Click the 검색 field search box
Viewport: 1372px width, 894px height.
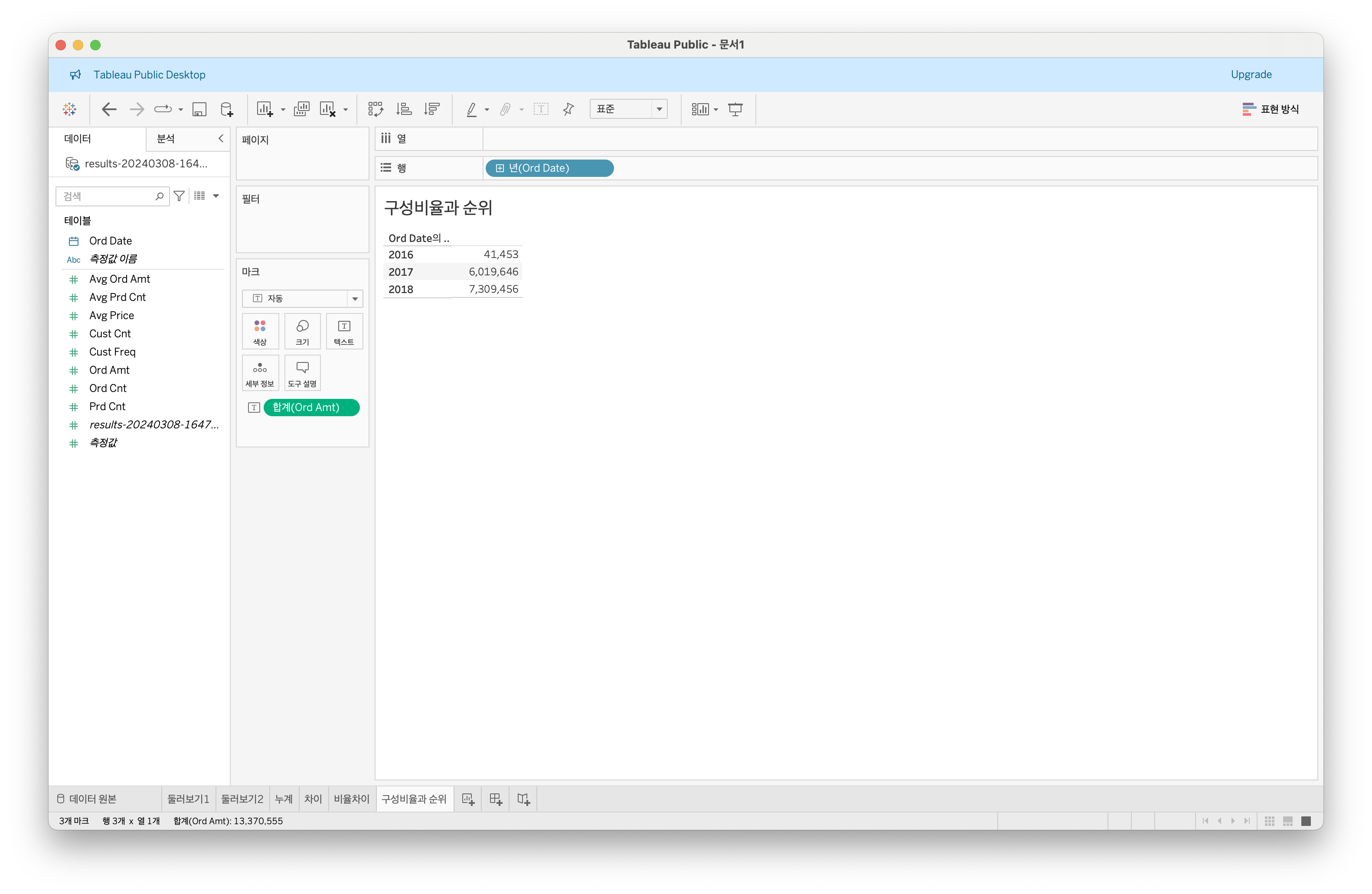pyautogui.click(x=107, y=196)
